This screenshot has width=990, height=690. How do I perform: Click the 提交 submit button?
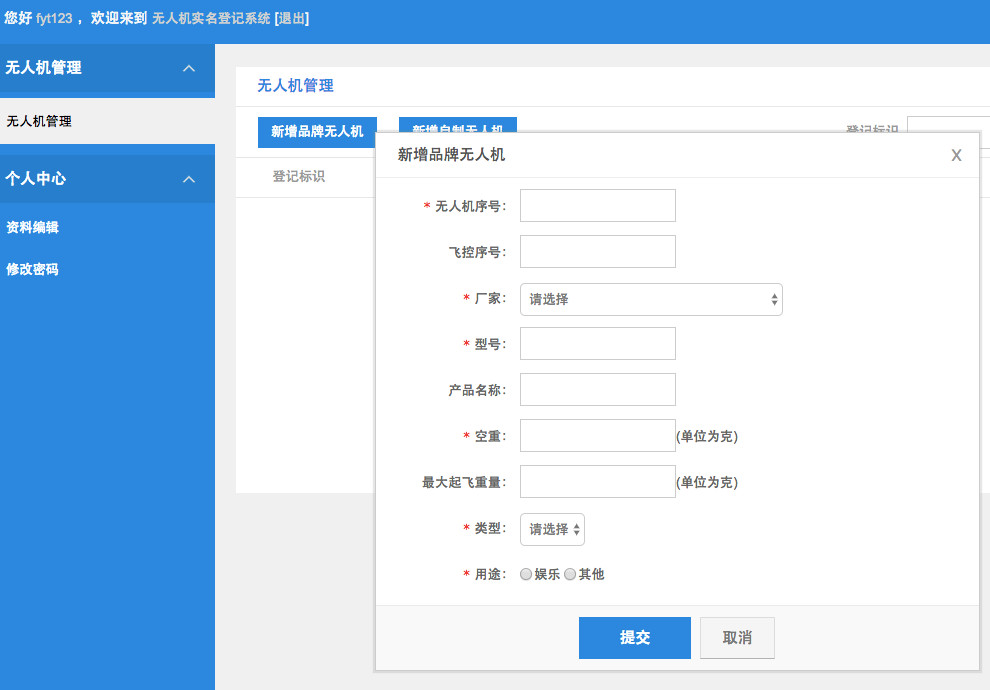pyautogui.click(x=634, y=638)
